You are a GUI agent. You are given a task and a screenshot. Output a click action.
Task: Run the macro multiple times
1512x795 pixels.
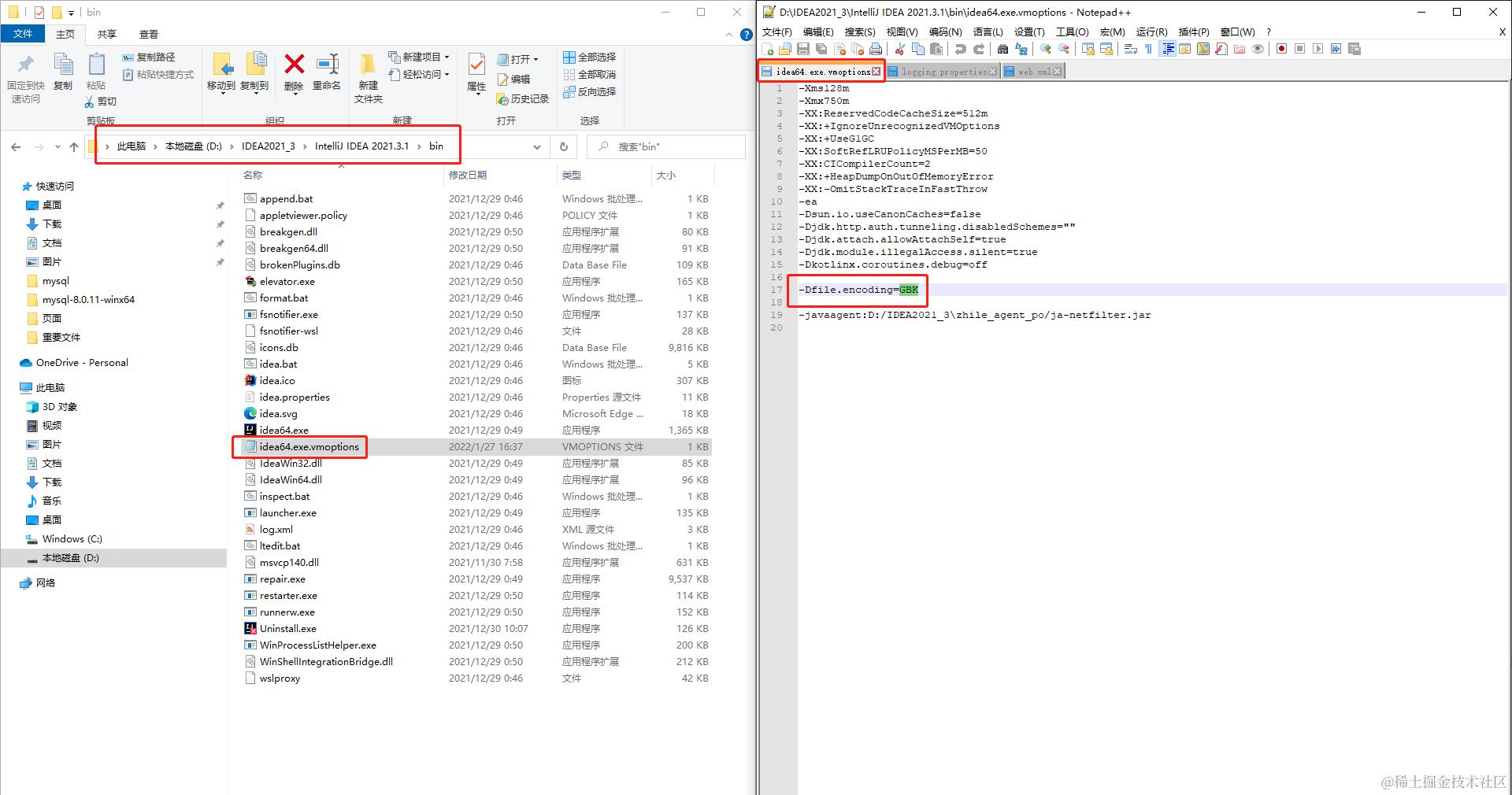(x=1336, y=49)
